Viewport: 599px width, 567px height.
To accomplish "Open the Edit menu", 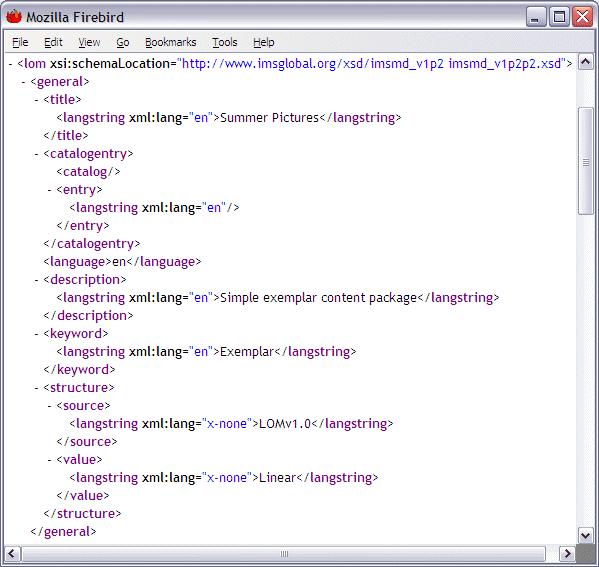I will [x=53, y=42].
